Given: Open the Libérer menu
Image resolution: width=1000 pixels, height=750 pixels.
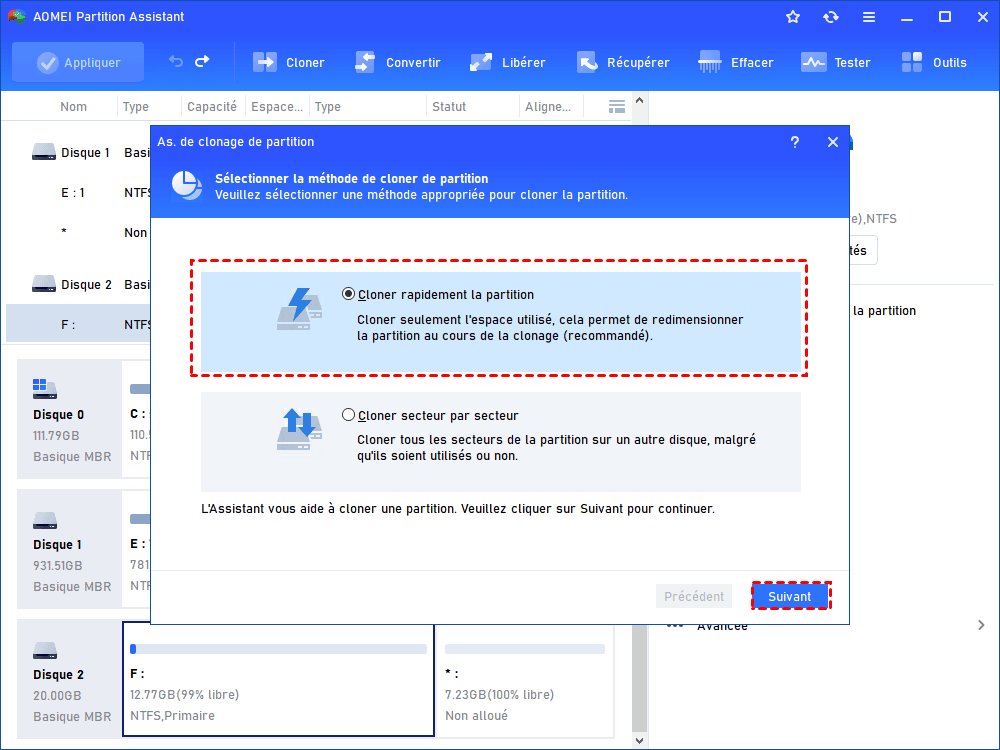Looking at the screenshot, I should tap(508, 62).
